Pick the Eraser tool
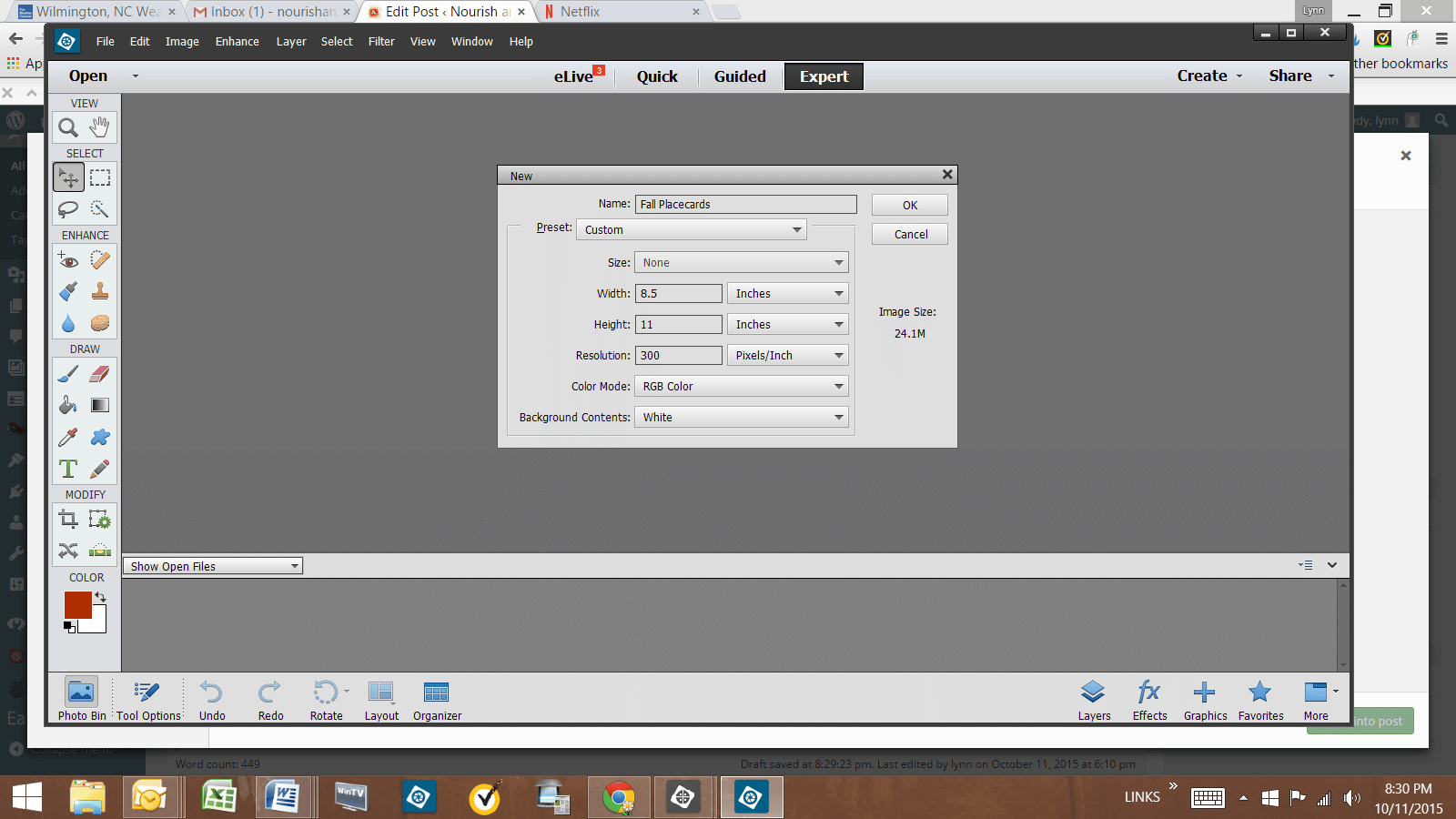 [100, 374]
